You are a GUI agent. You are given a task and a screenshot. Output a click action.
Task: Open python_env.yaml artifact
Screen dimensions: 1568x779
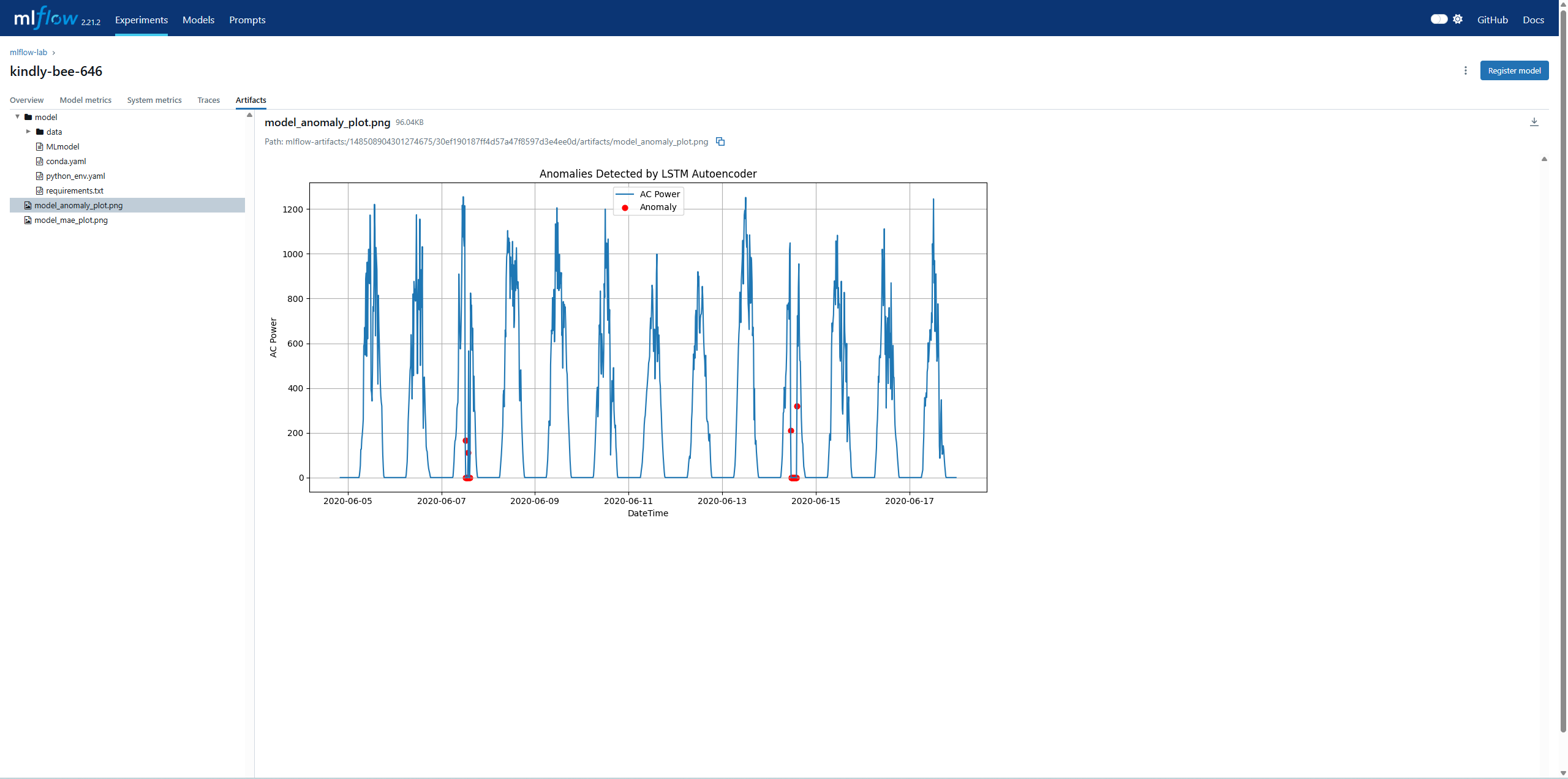75,176
